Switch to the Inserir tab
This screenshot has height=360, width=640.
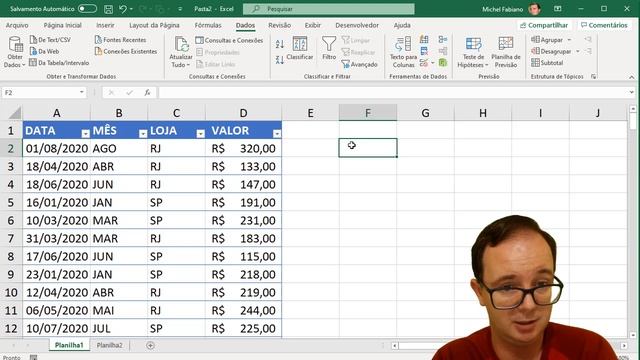[105, 25]
